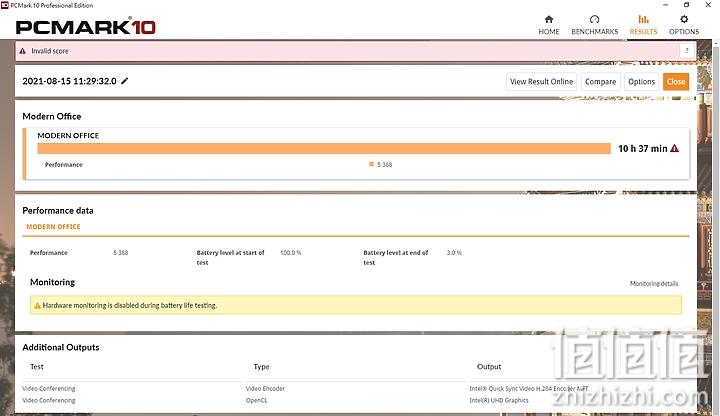
Task: Click the hardware monitoring disabled message
Action: coord(129,305)
